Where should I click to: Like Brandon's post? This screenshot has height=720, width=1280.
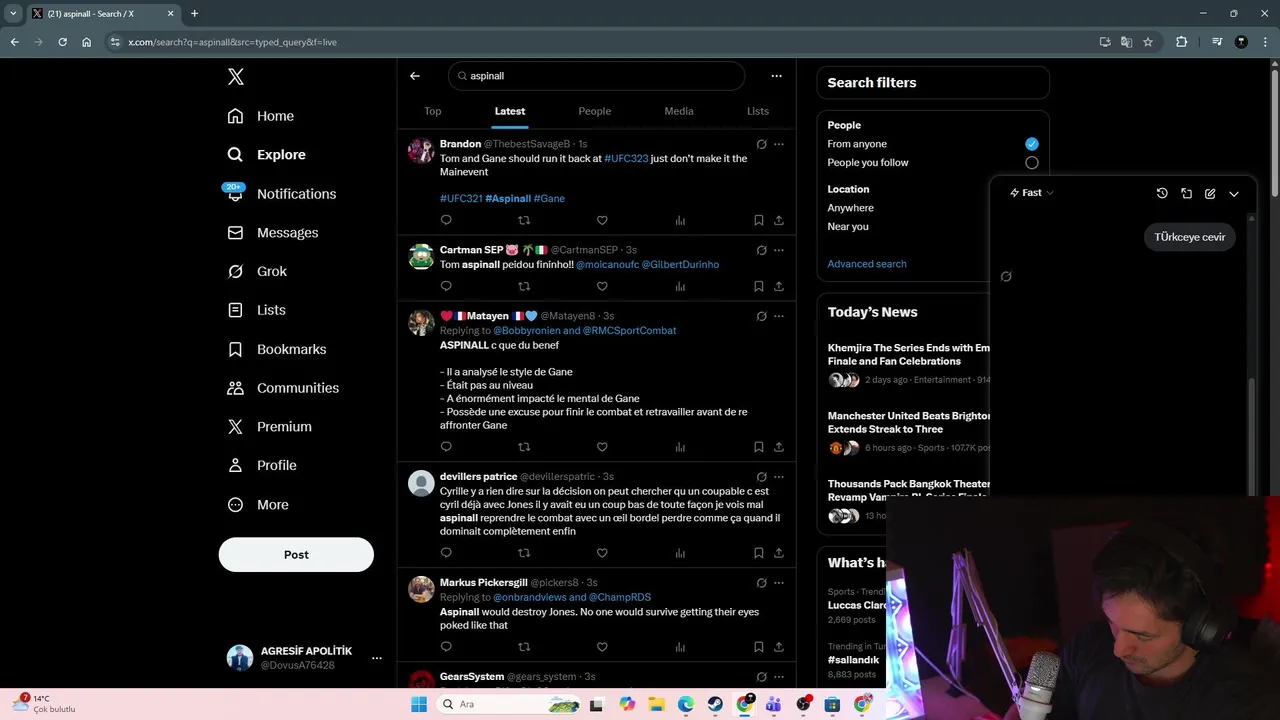[x=602, y=220]
